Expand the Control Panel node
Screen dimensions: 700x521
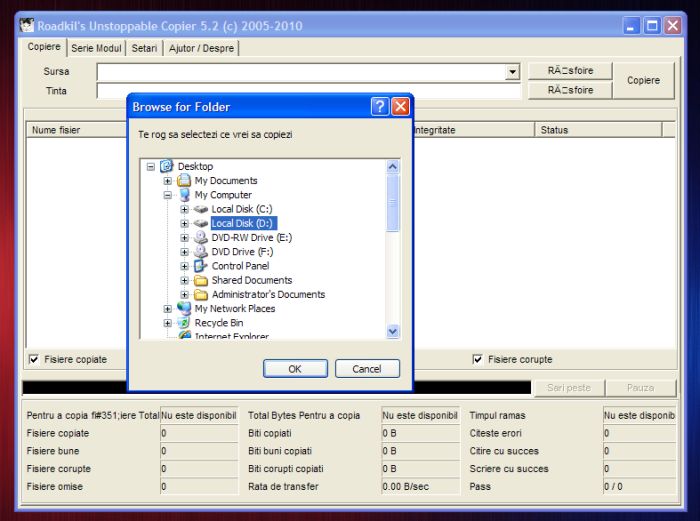coord(184,266)
